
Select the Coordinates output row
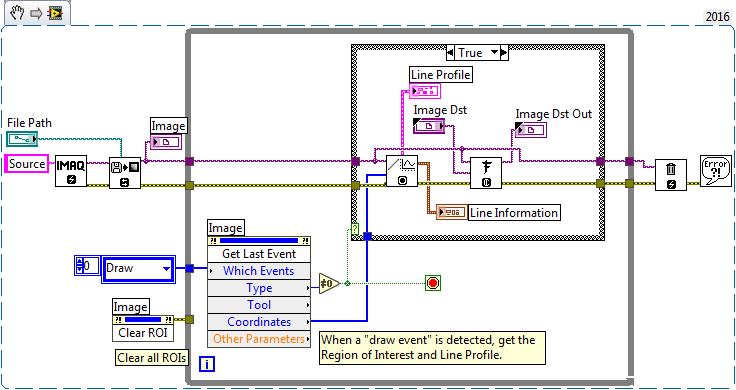[259, 321]
